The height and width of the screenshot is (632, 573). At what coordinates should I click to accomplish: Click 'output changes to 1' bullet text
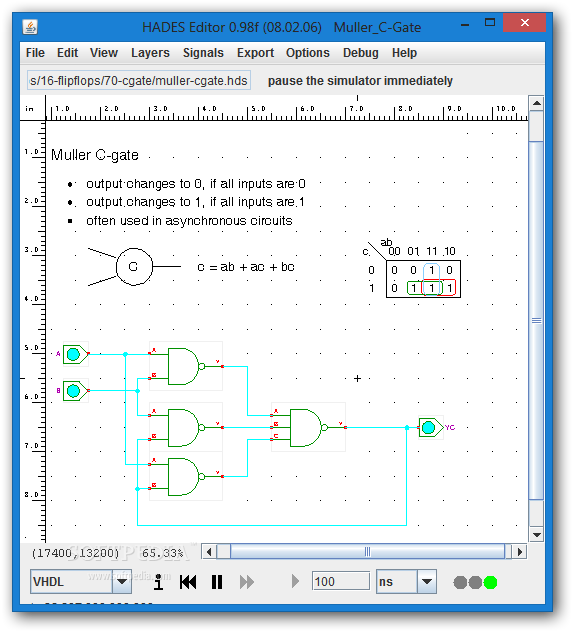click(x=195, y=202)
